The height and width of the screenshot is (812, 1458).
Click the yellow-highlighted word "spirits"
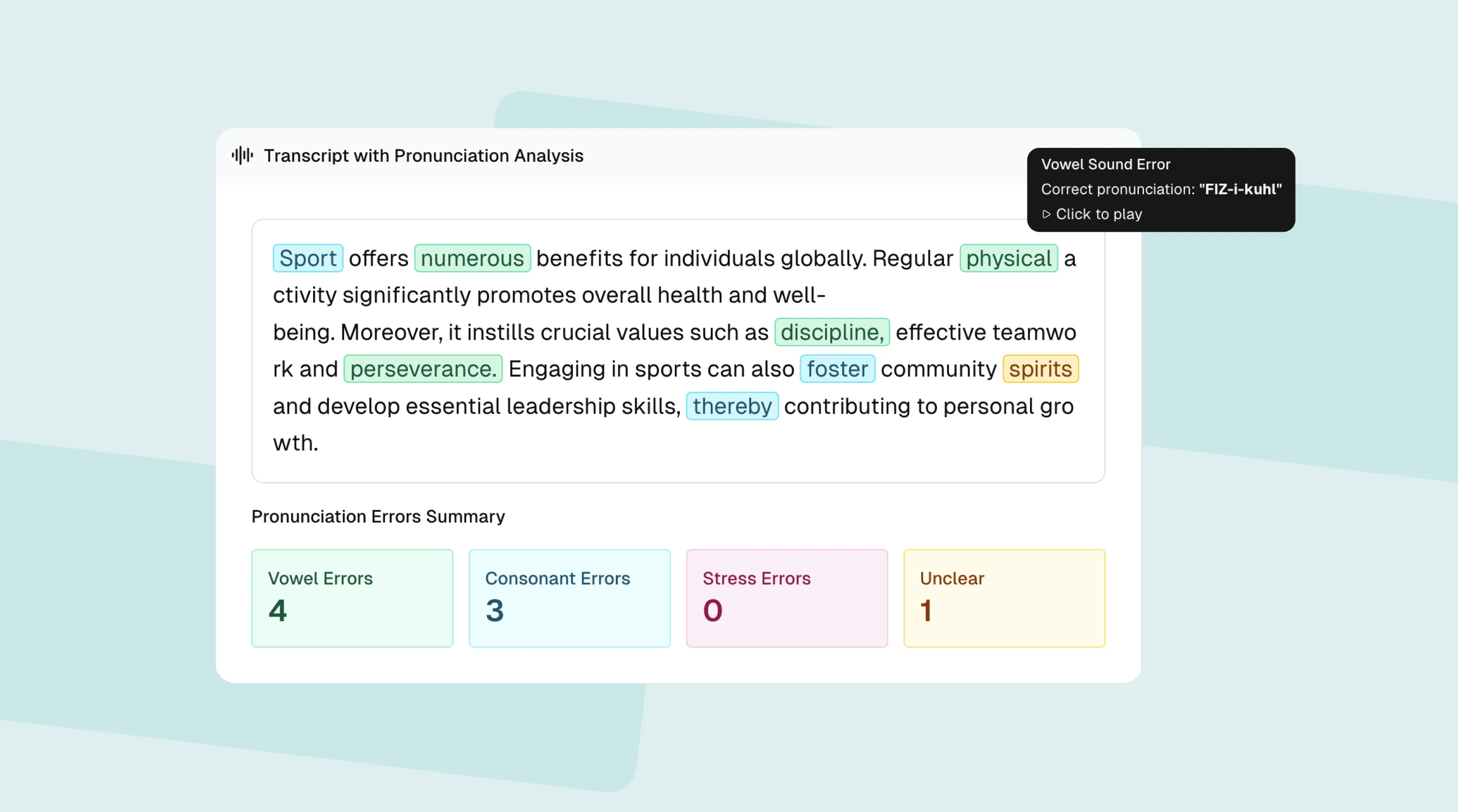(x=1040, y=369)
